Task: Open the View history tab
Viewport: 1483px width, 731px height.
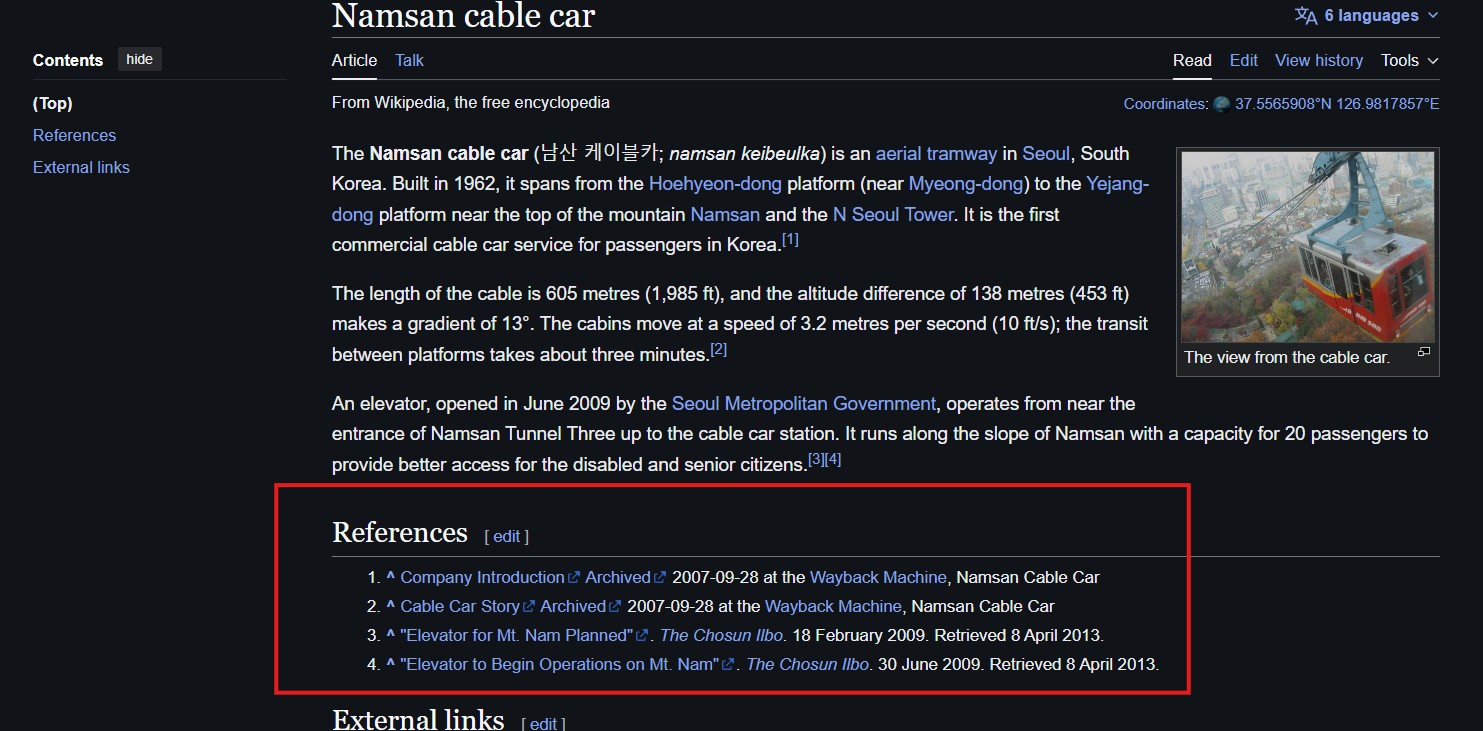Action: coord(1318,61)
